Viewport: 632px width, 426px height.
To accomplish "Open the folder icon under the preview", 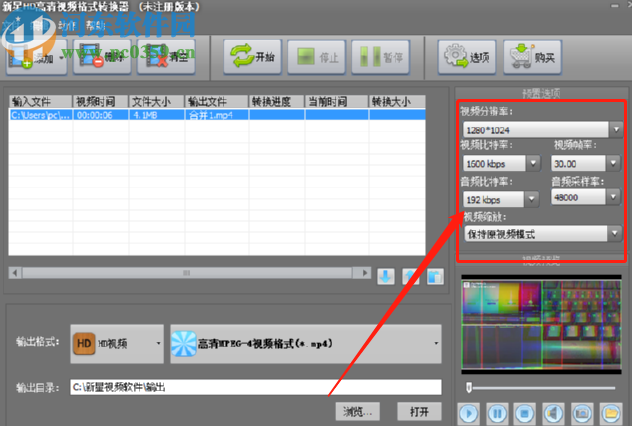I will point(611,414).
